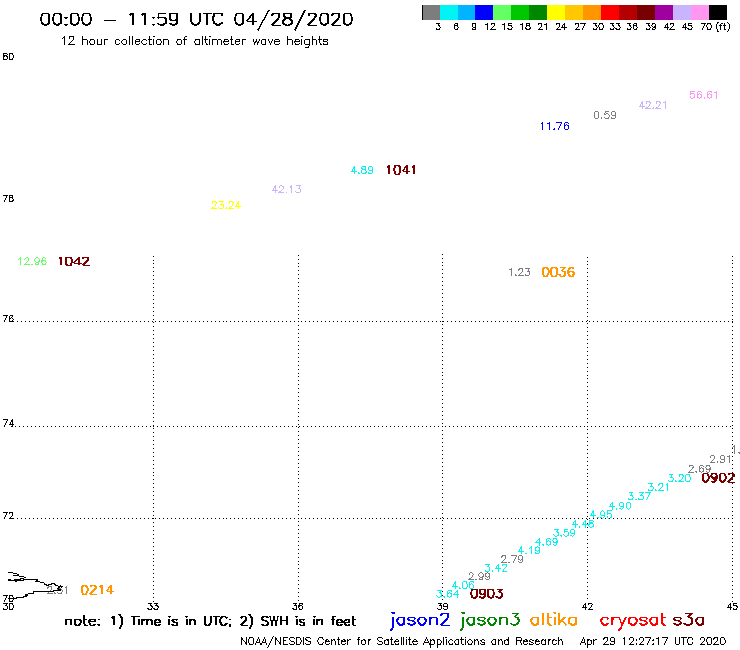Click the longitude axis label 33
Image resolution: width=740 pixels, height=650 pixels.
coord(153,606)
